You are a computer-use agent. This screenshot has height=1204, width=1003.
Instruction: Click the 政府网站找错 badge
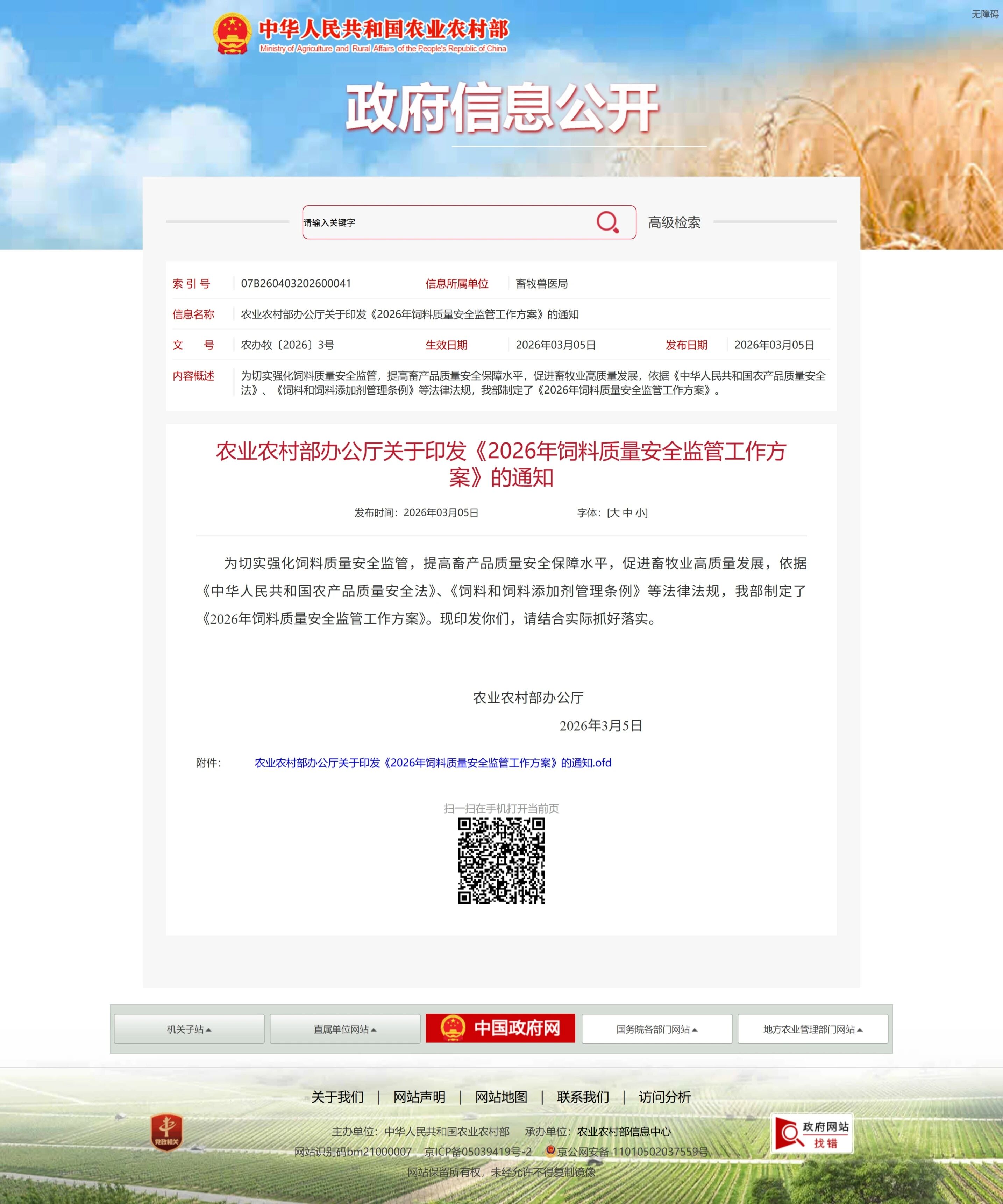click(812, 1133)
